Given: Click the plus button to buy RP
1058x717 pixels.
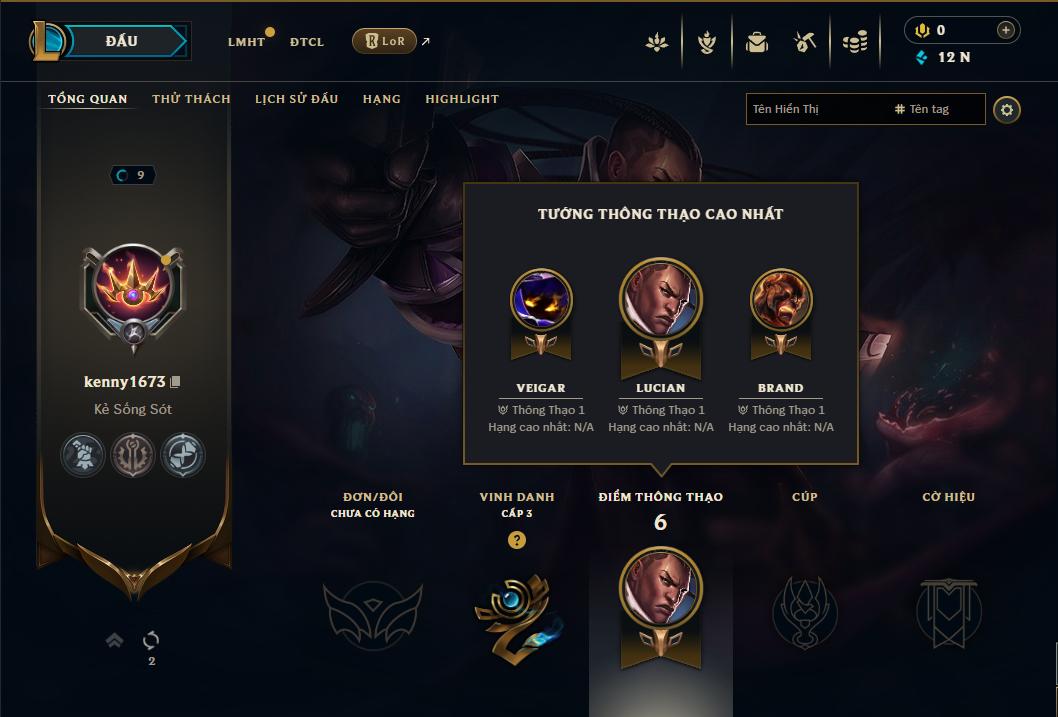Looking at the screenshot, I should 1005,30.
